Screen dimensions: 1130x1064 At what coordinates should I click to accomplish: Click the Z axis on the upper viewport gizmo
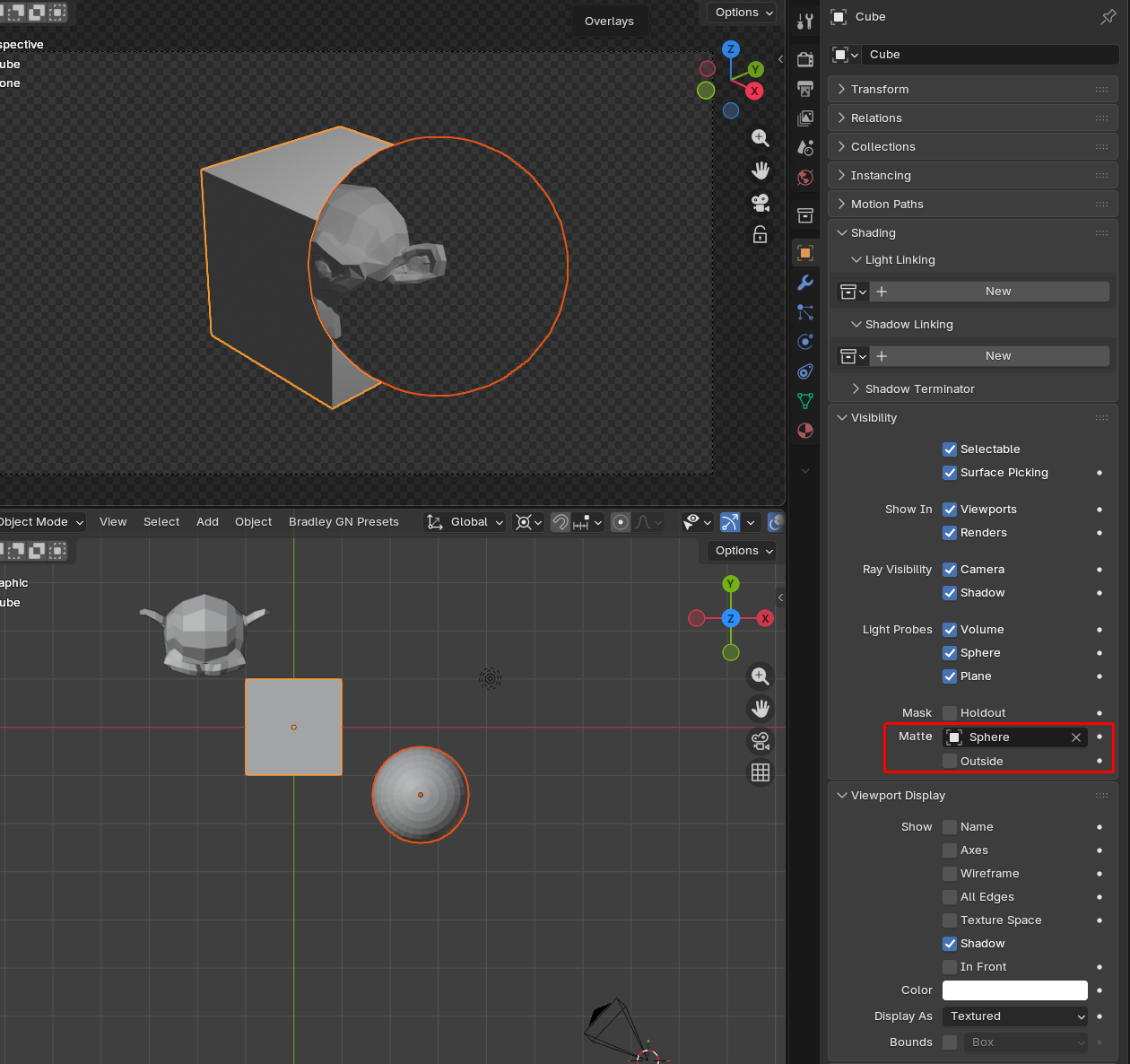(731, 49)
